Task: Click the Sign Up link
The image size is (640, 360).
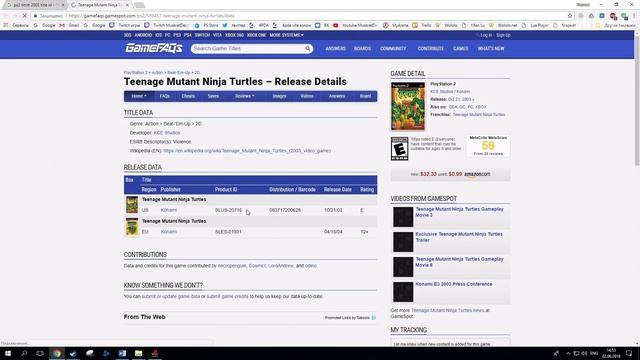Action: [503, 35]
